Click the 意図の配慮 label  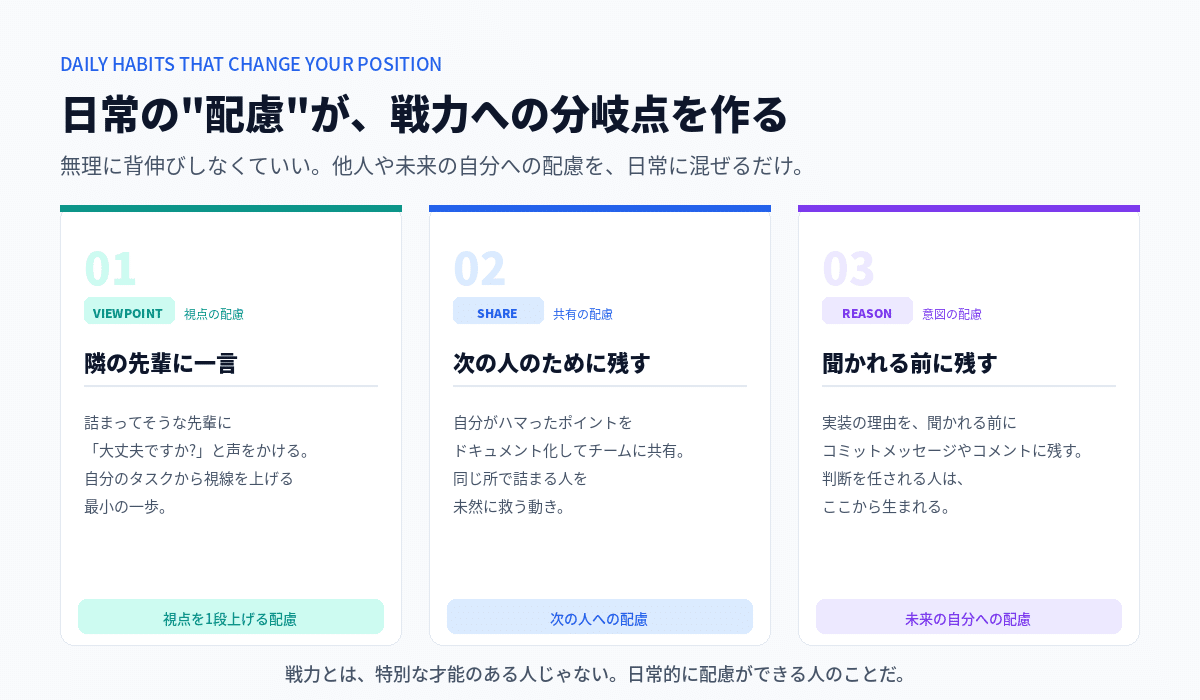[952, 314]
